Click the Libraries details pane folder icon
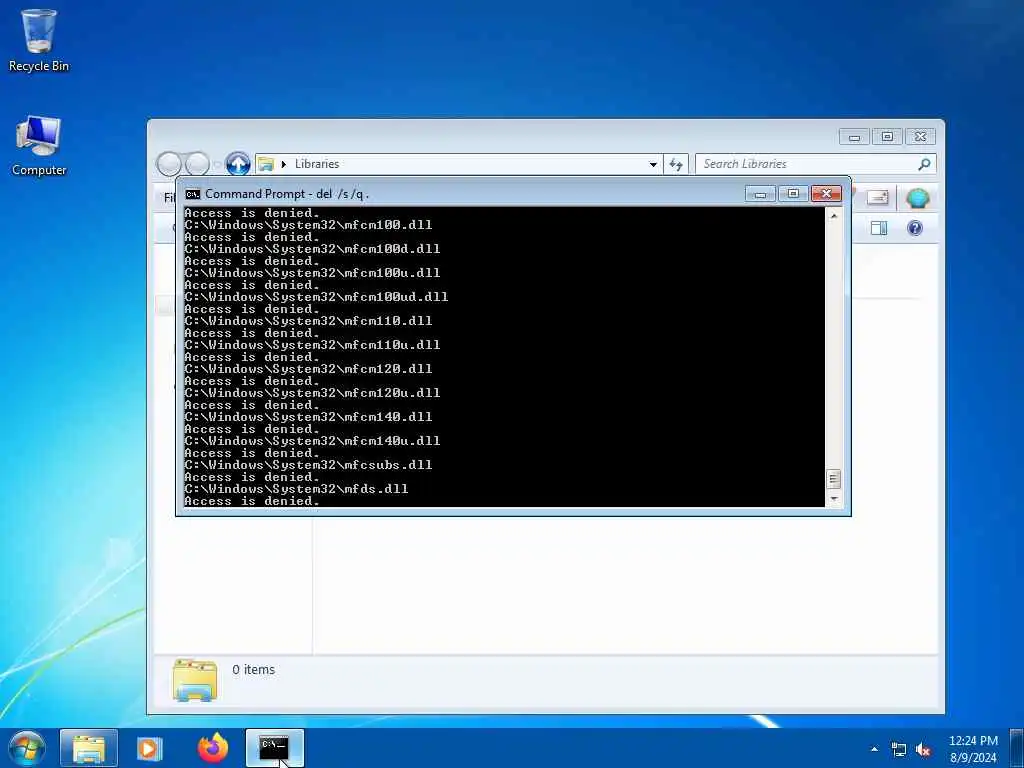Screen dimensions: 1024x768 click(x=195, y=680)
